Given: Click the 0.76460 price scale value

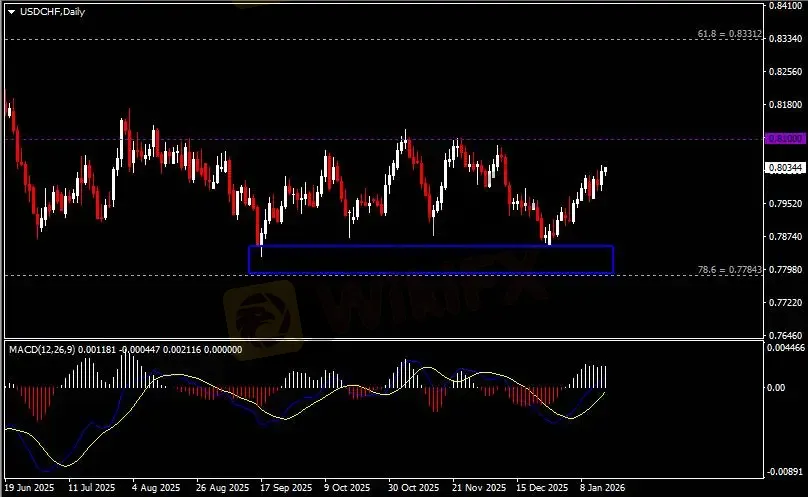Looking at the screenshot, I should (785, 336).
